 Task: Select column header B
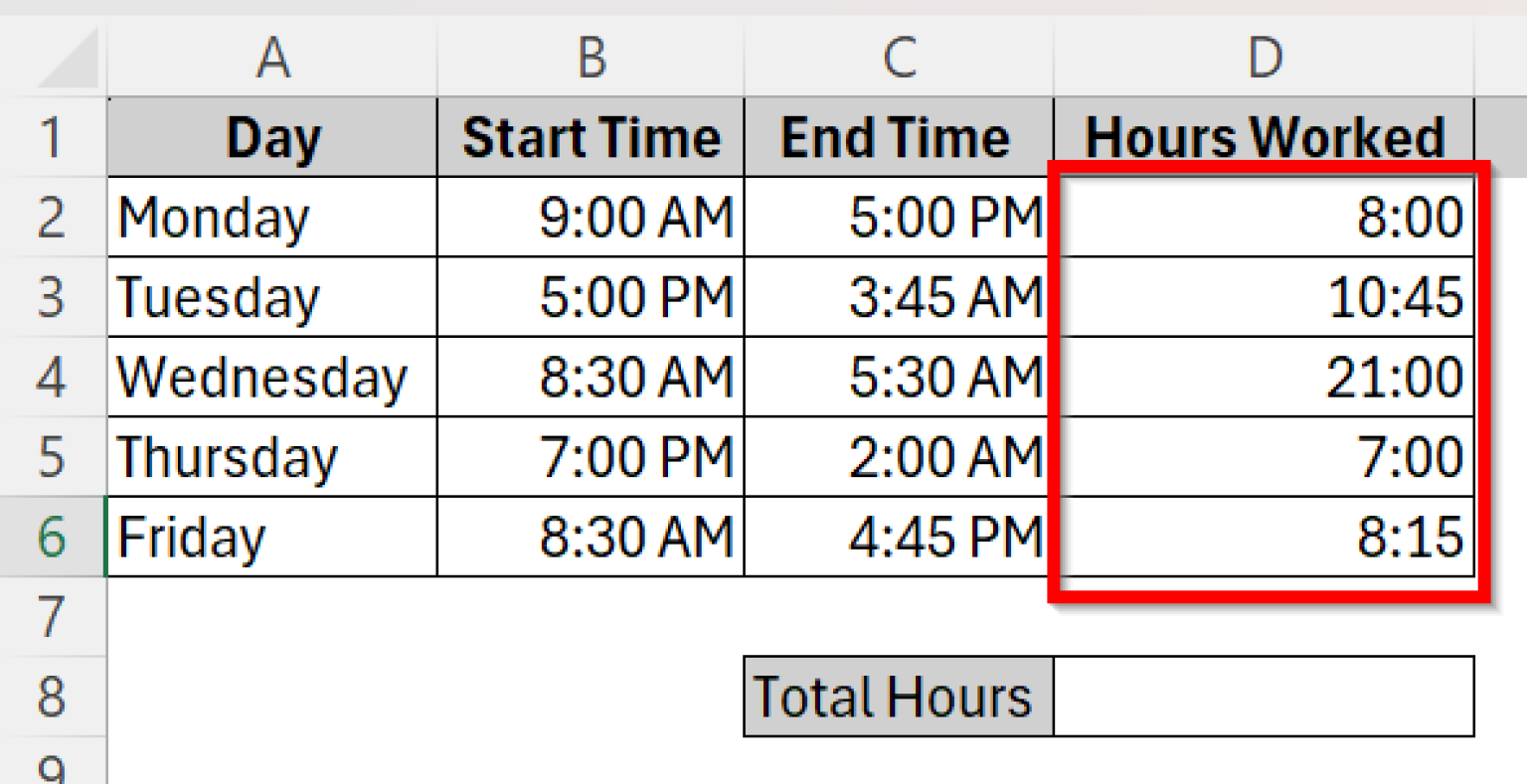pos(592,57)
